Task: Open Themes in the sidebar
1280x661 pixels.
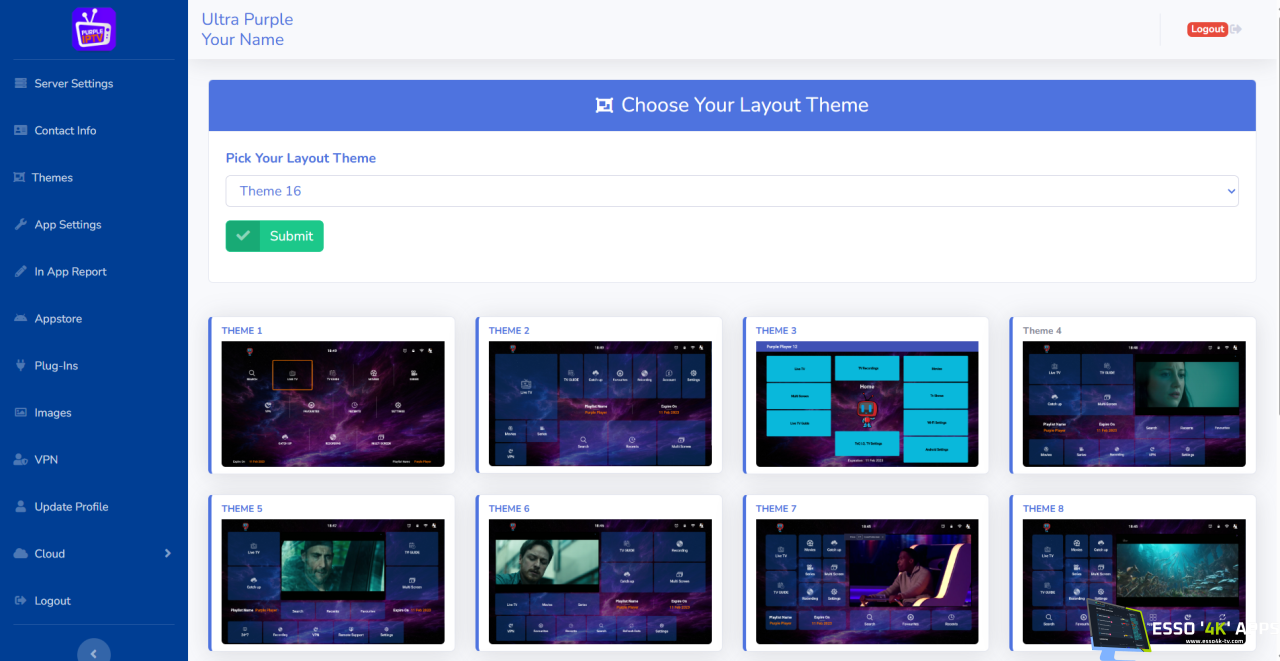Action: click(x=52, y=178)
